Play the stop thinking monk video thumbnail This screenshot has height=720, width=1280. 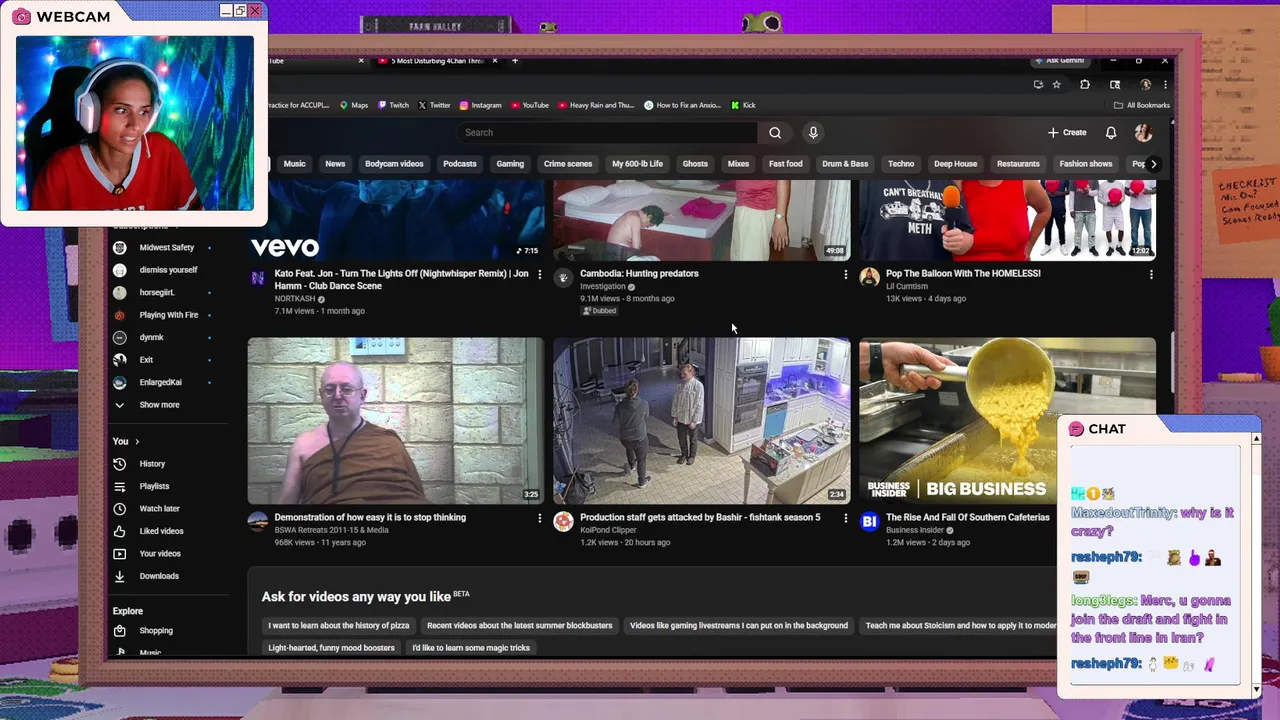tap(396, 420)
